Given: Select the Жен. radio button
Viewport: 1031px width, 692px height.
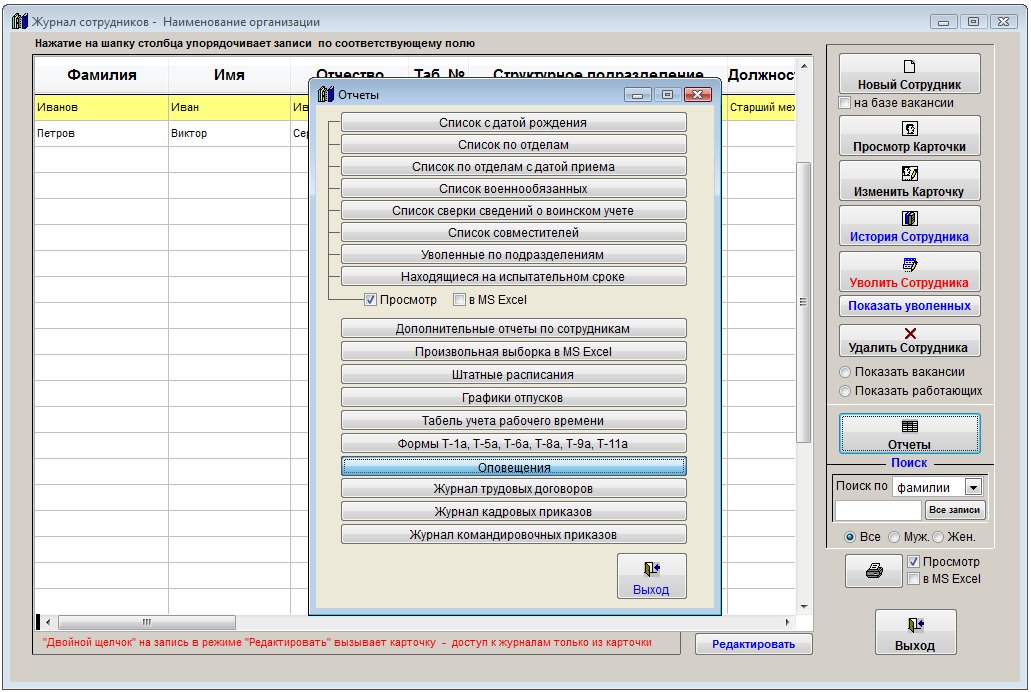Looking at the screenshot, I should click(938, 537).
